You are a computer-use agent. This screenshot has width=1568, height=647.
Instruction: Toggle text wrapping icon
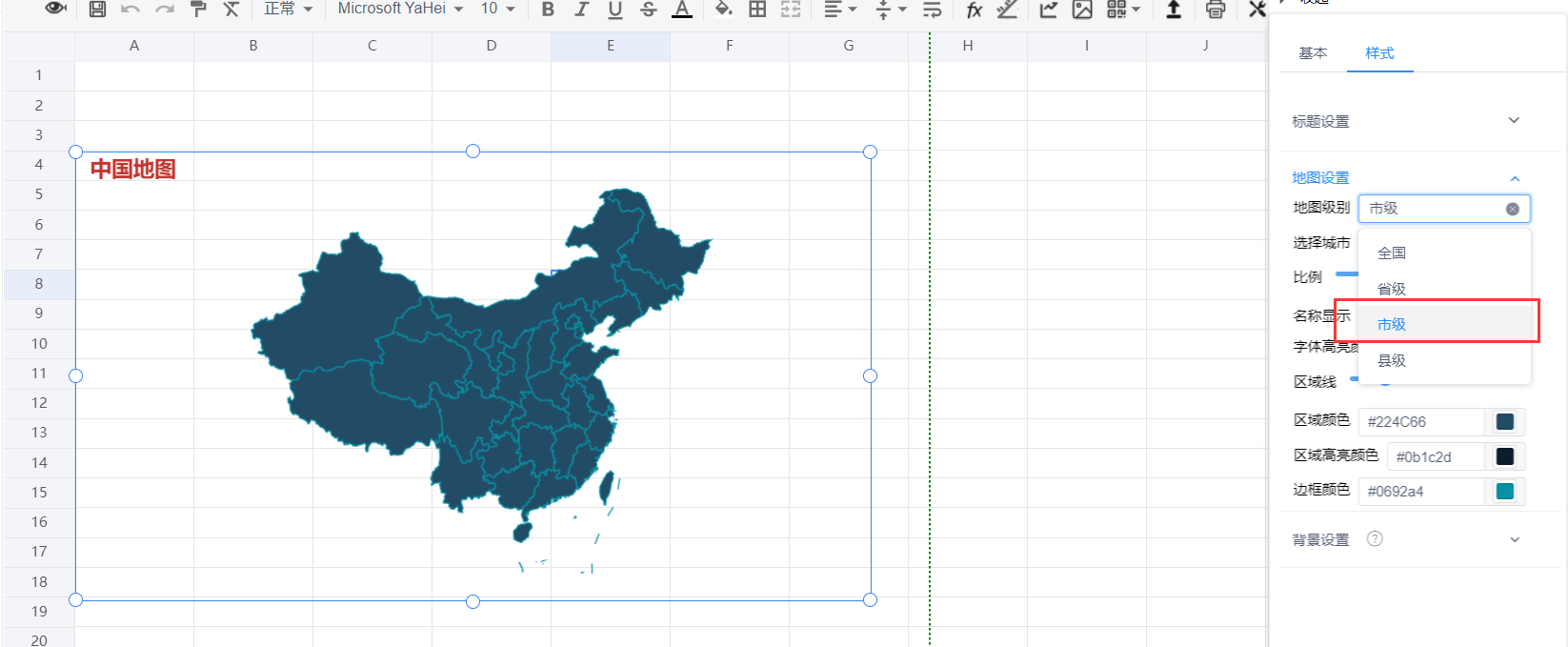[x=933, y=10]
